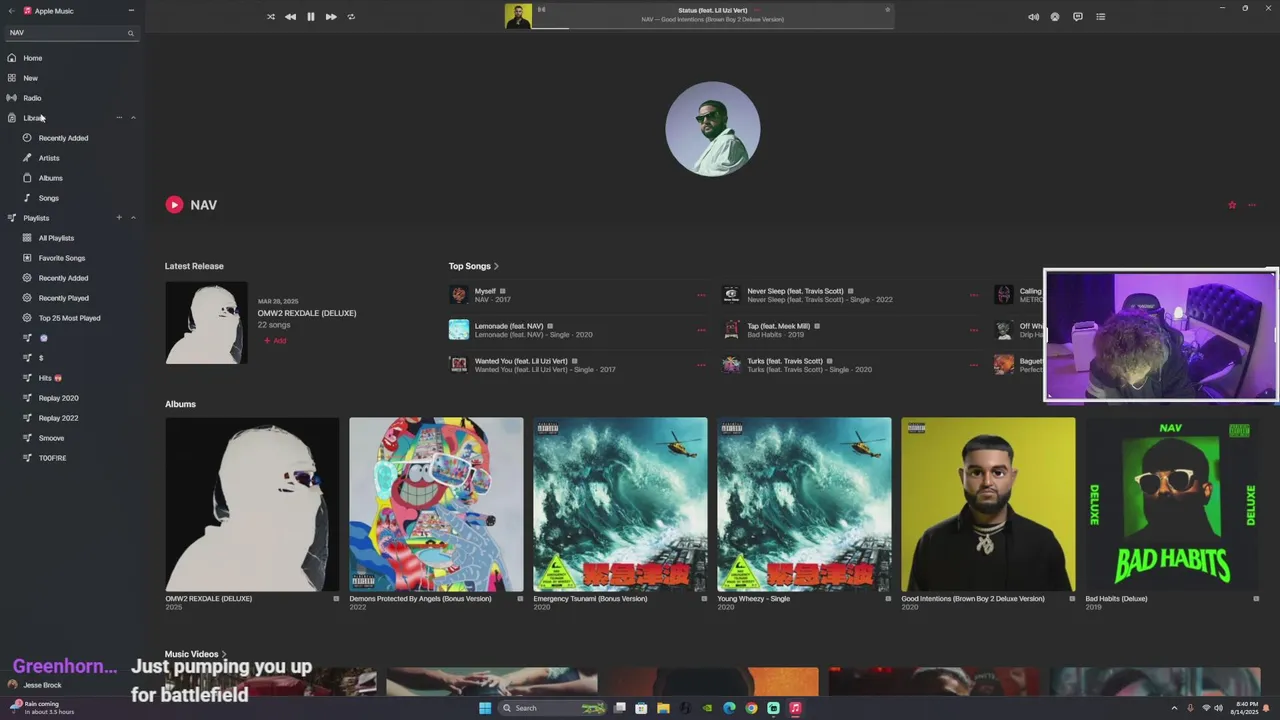The height and width of the screenshot is (720, 1280).
Task: Seek in the playback progress bar
Action: pos(712,28)
